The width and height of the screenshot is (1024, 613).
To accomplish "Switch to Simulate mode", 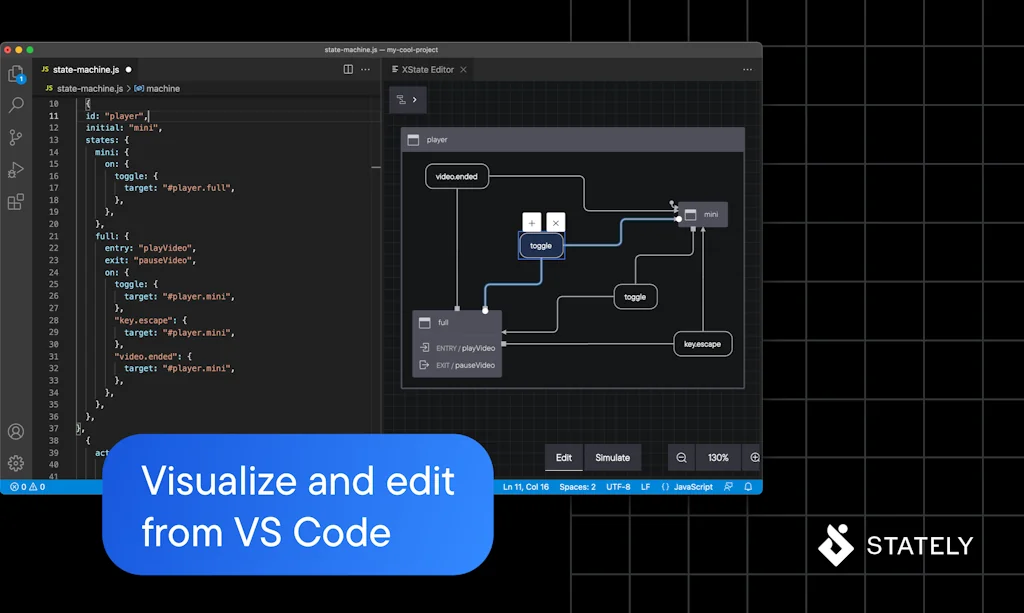I will 612,458.
